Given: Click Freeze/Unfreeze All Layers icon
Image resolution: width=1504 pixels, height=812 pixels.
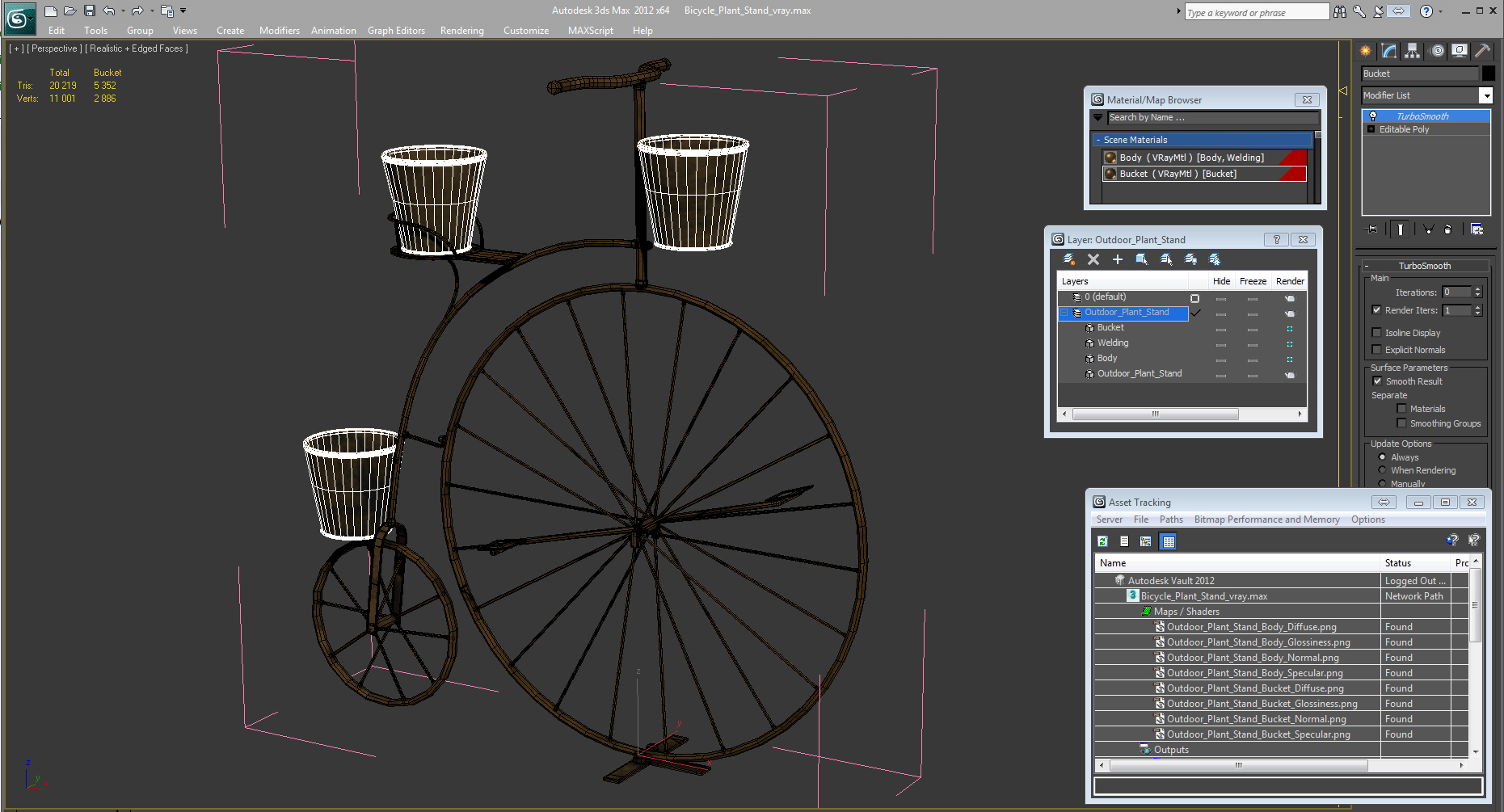Looking at the screenshot, I should point(1215,259).
